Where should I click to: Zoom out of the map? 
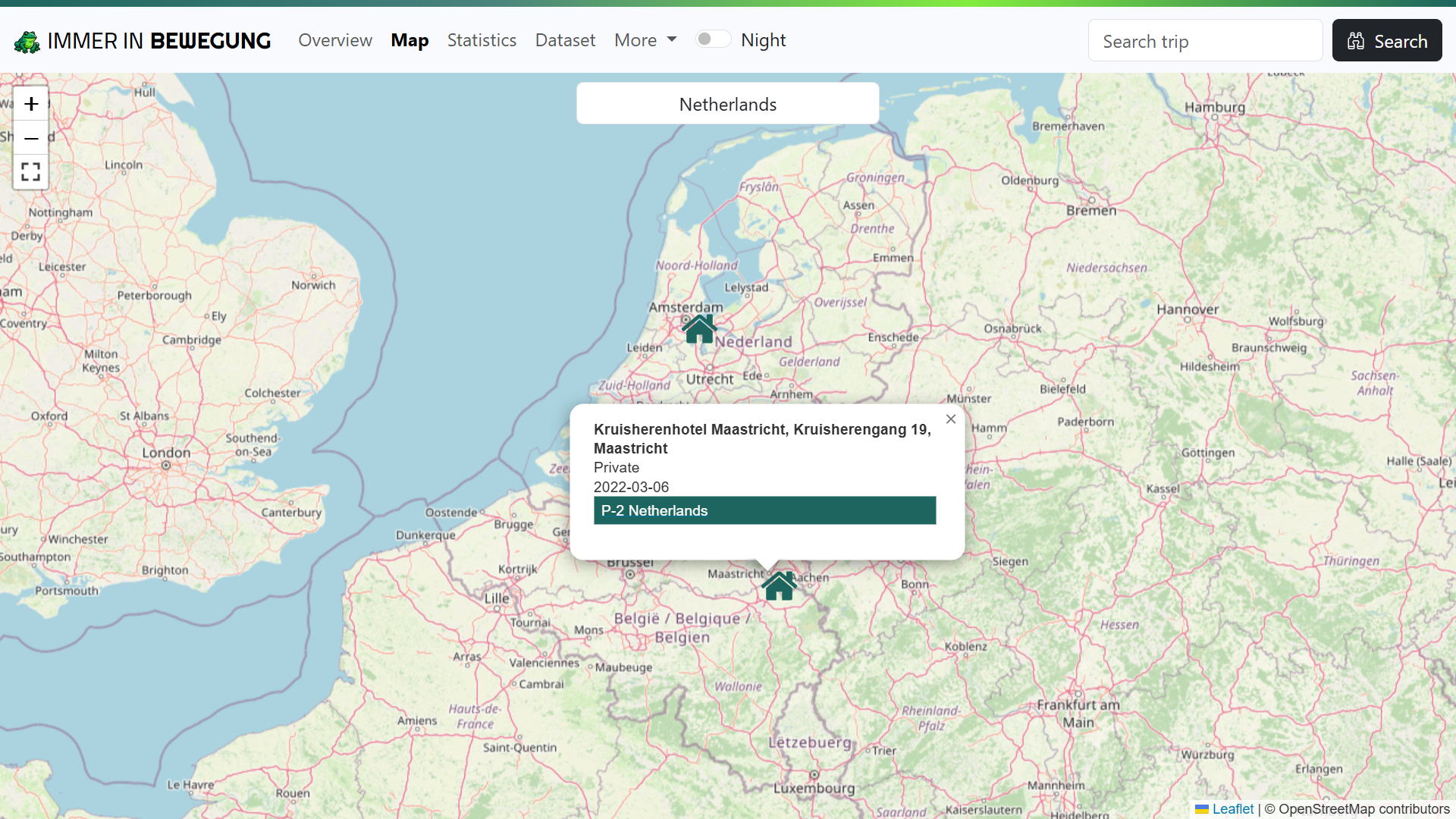coord(31,138)
